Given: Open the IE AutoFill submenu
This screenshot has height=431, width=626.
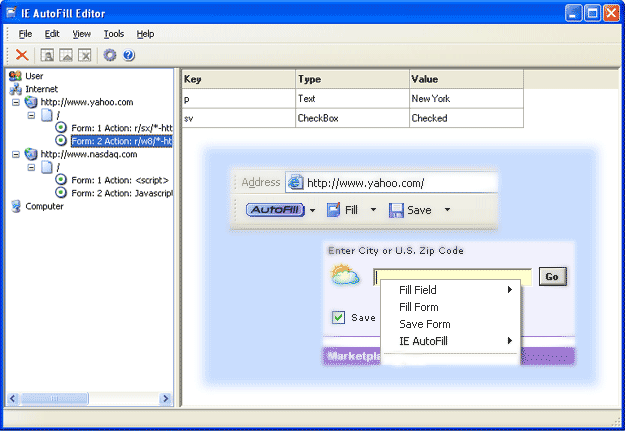Looking at the screenshot, I should 450,341.
